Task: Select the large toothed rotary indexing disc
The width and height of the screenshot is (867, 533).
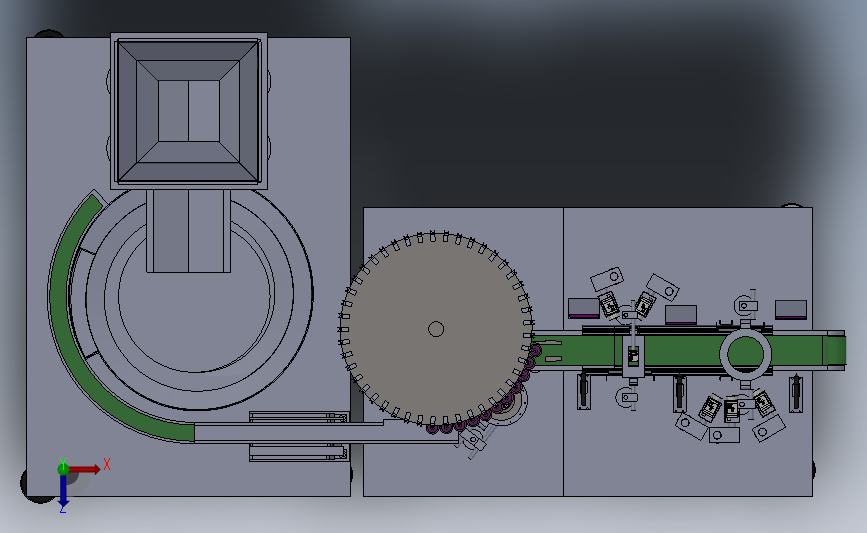Action: click(x=436, y=330)
